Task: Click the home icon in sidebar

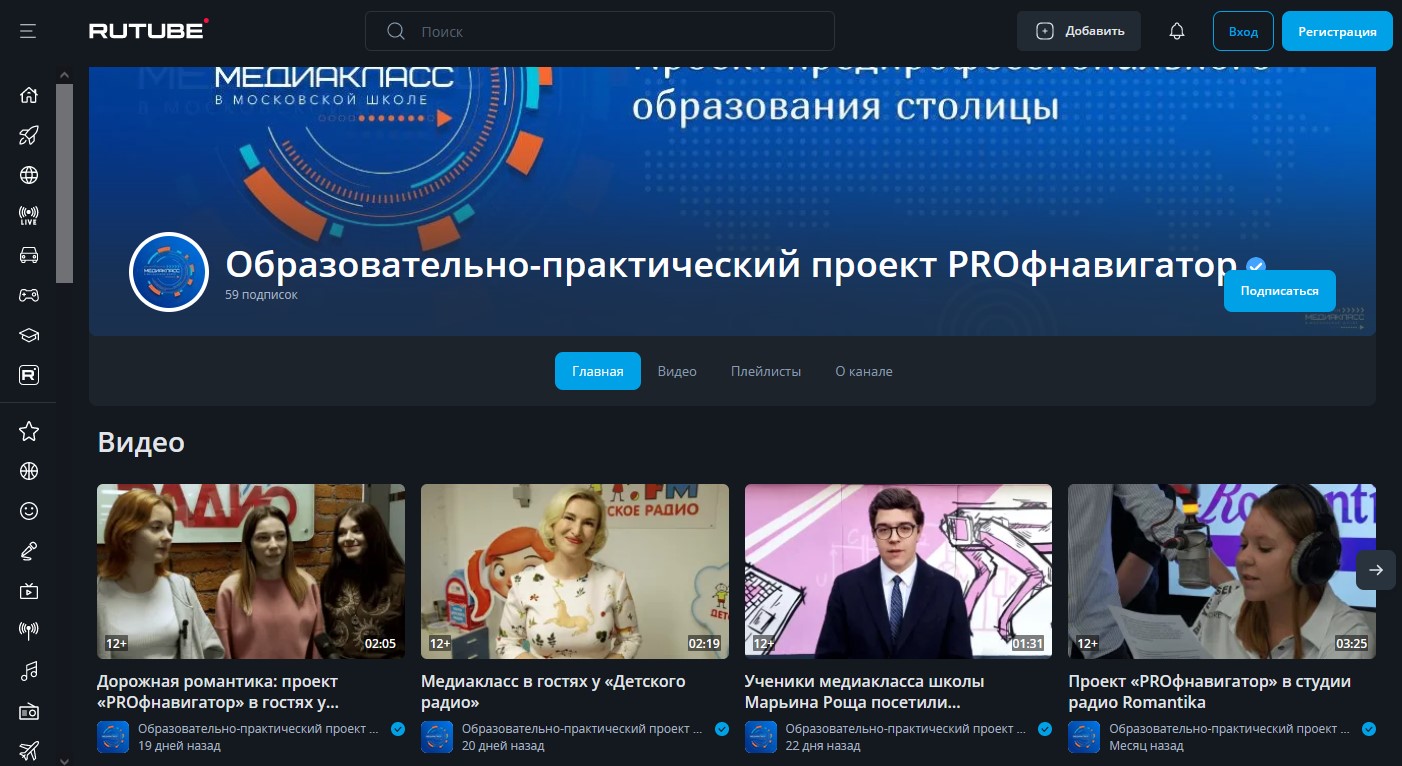Action: (x=29, y=95)
